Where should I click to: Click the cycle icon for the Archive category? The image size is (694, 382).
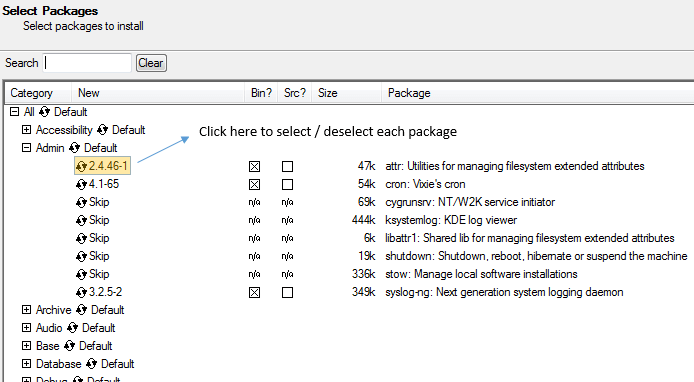81,310
